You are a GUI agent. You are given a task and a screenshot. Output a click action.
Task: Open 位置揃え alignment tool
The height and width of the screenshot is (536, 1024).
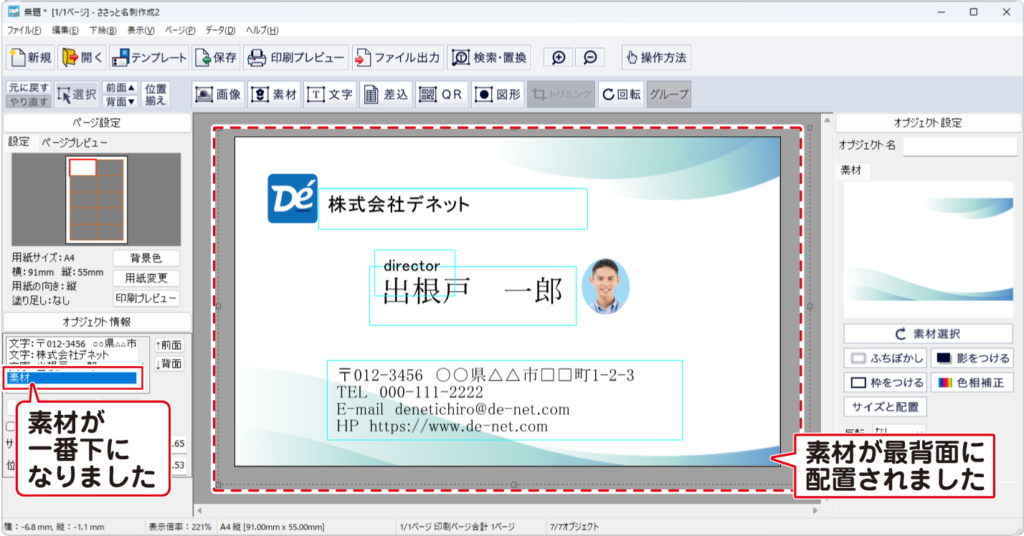155,95
